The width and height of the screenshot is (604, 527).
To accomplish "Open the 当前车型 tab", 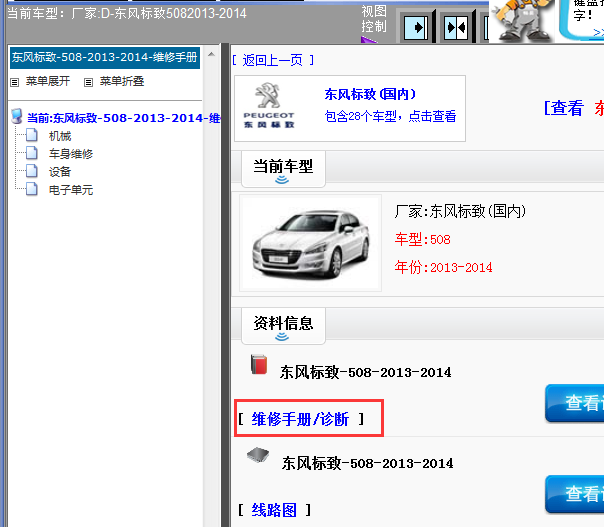I will (283, 169).
